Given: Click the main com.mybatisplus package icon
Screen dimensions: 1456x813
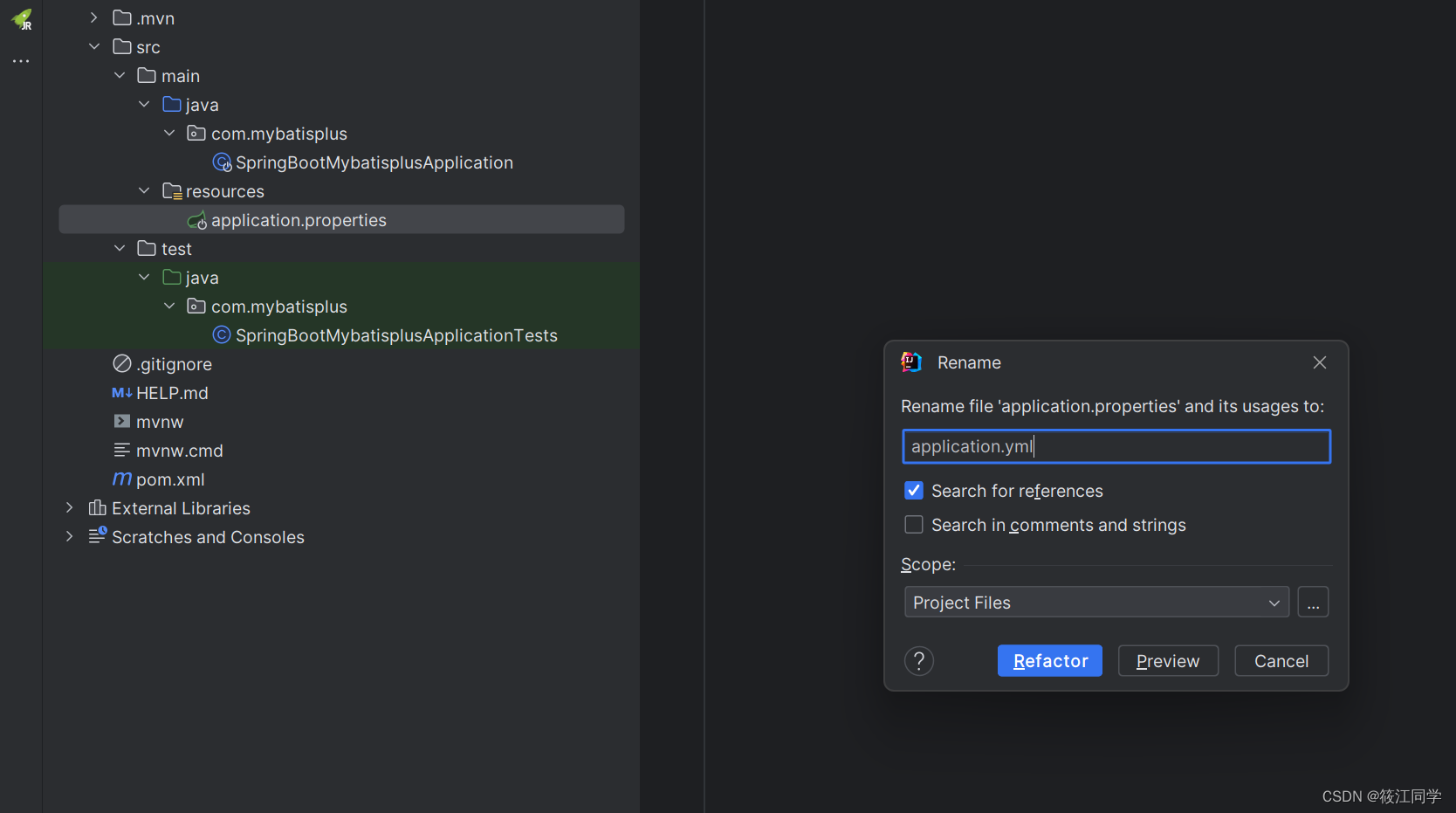Looking at the screenshot, I should (x=196, y=133).
